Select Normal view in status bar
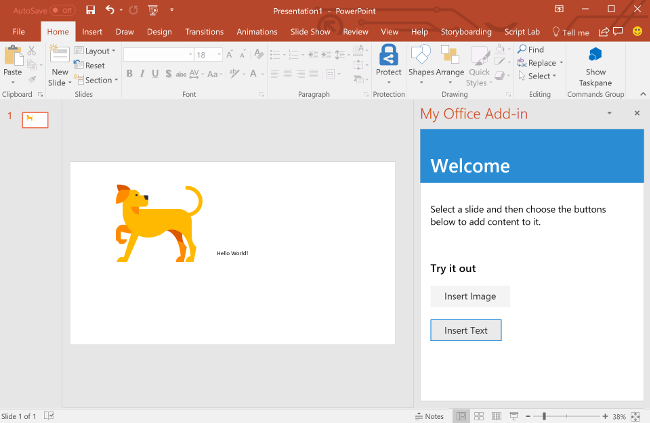 click(461, 416)
